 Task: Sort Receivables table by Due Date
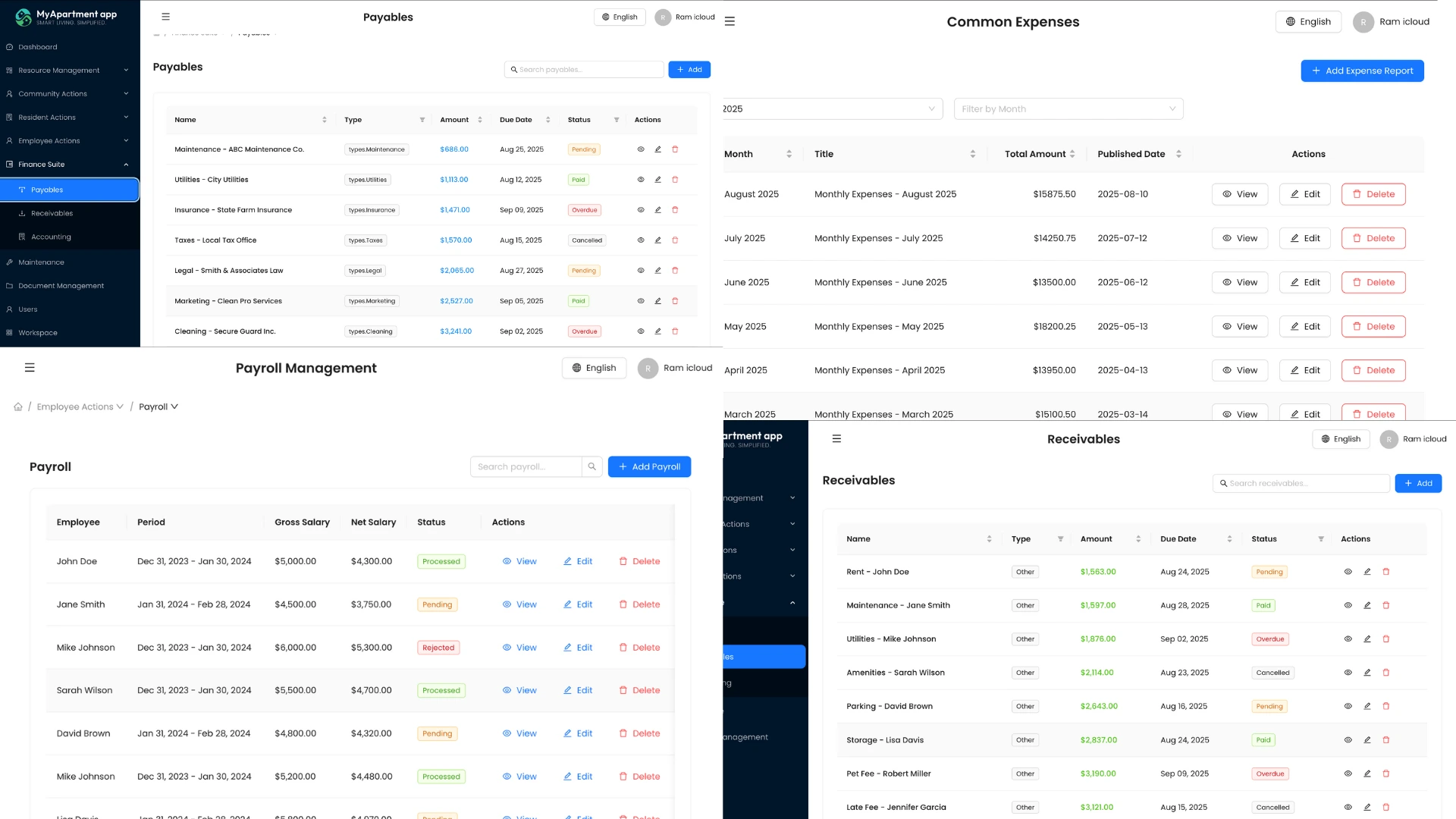pos(1229,539)
